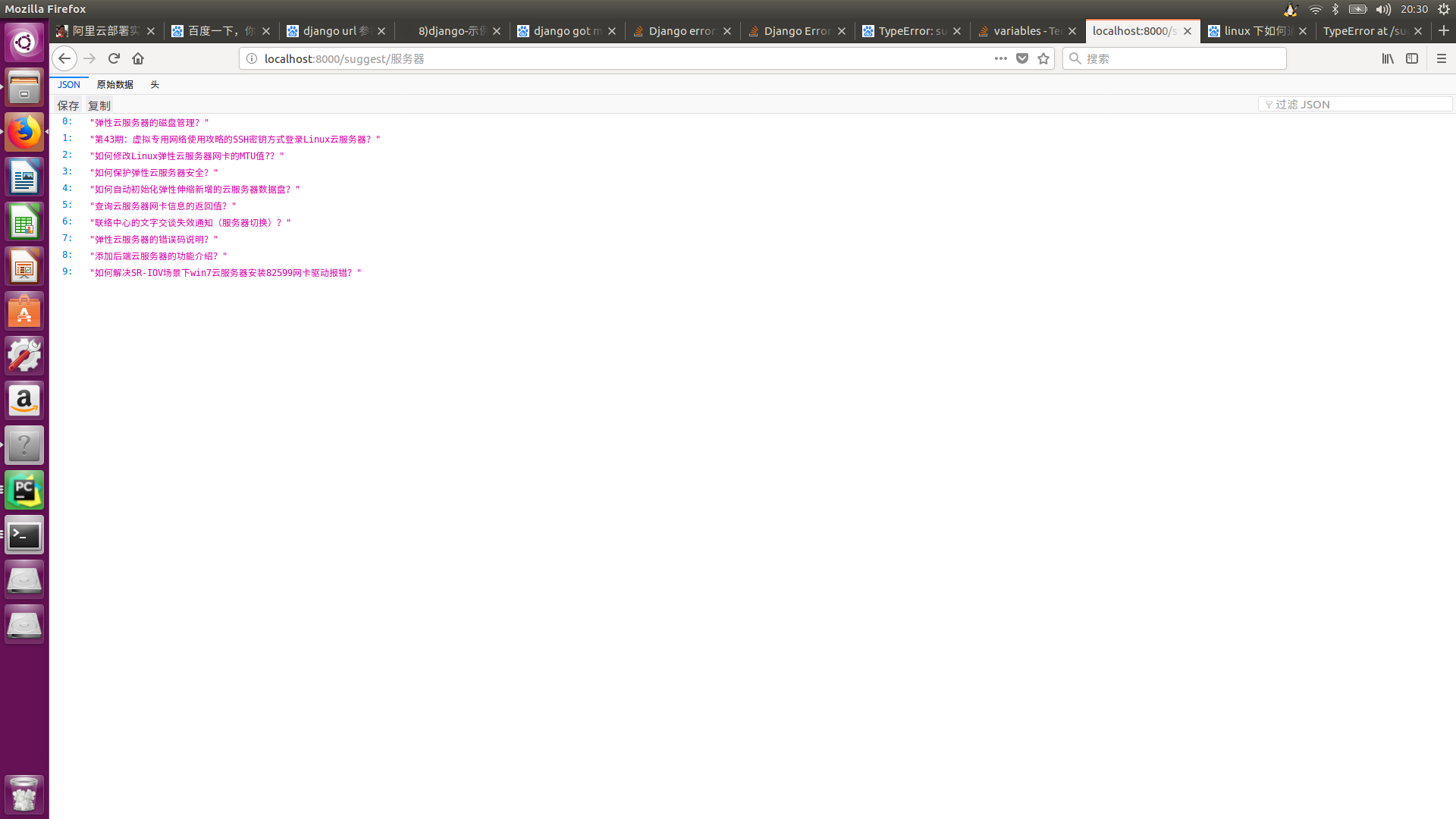Go to Firefox home page icon
This screenshot has height=819, width=1456.
(x=138, y=58)
